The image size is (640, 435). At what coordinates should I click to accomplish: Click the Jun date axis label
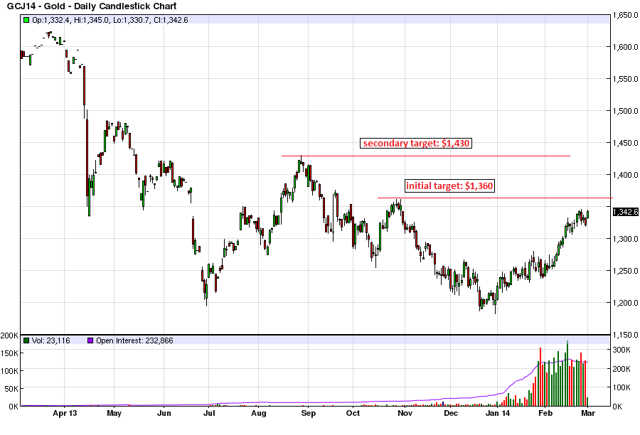point(164,413)
